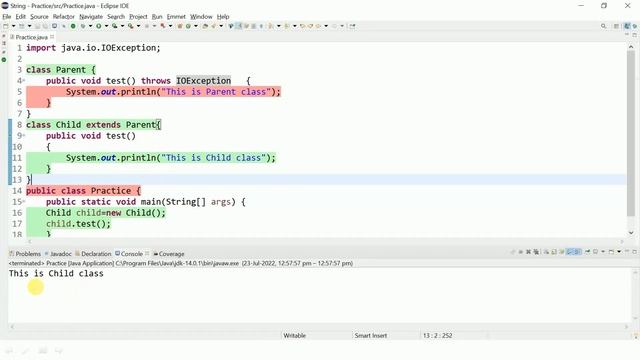
Task: Click the Pin Console icon
Action: click(x=587, y=252)
